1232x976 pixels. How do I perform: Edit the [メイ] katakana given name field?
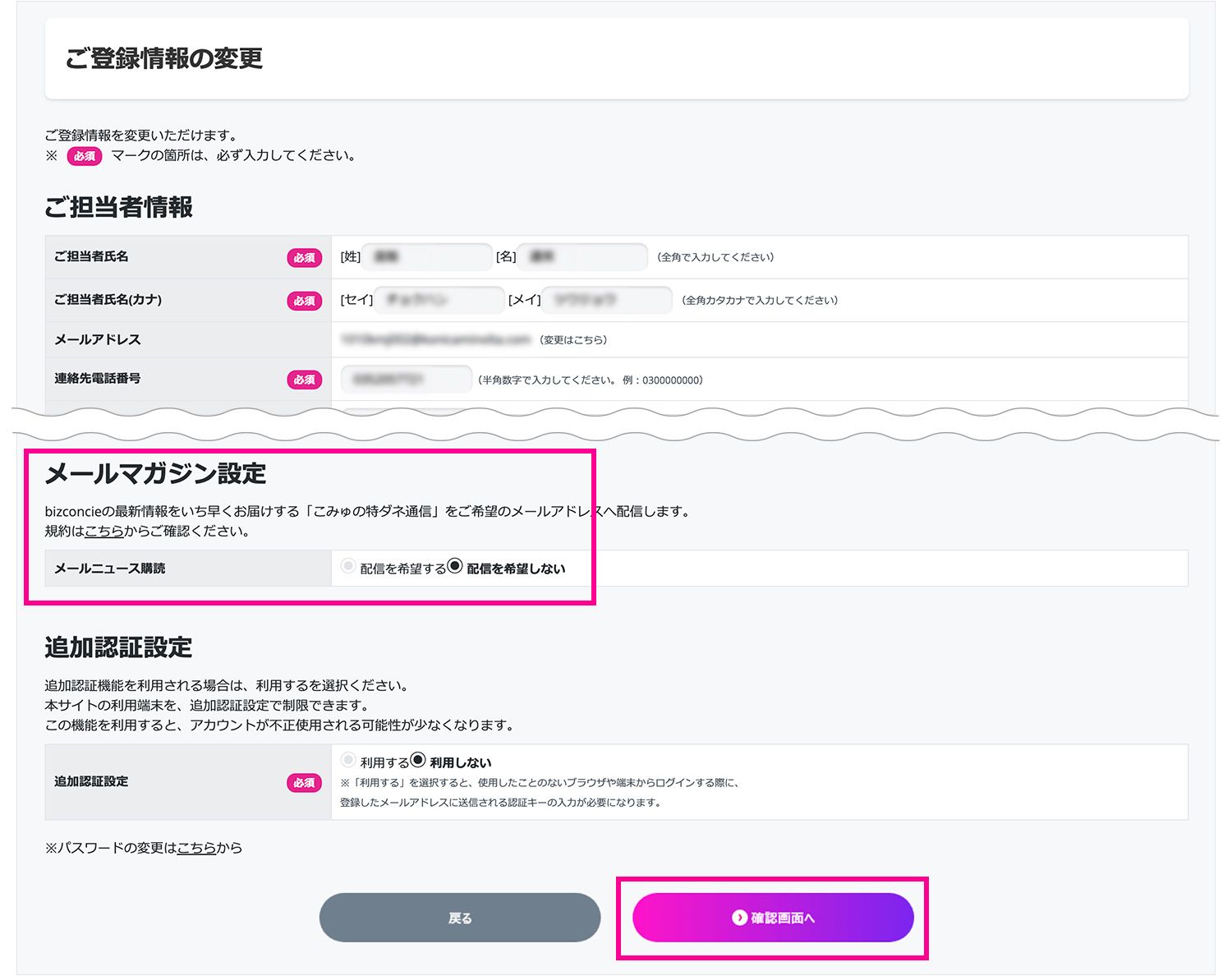607,300
